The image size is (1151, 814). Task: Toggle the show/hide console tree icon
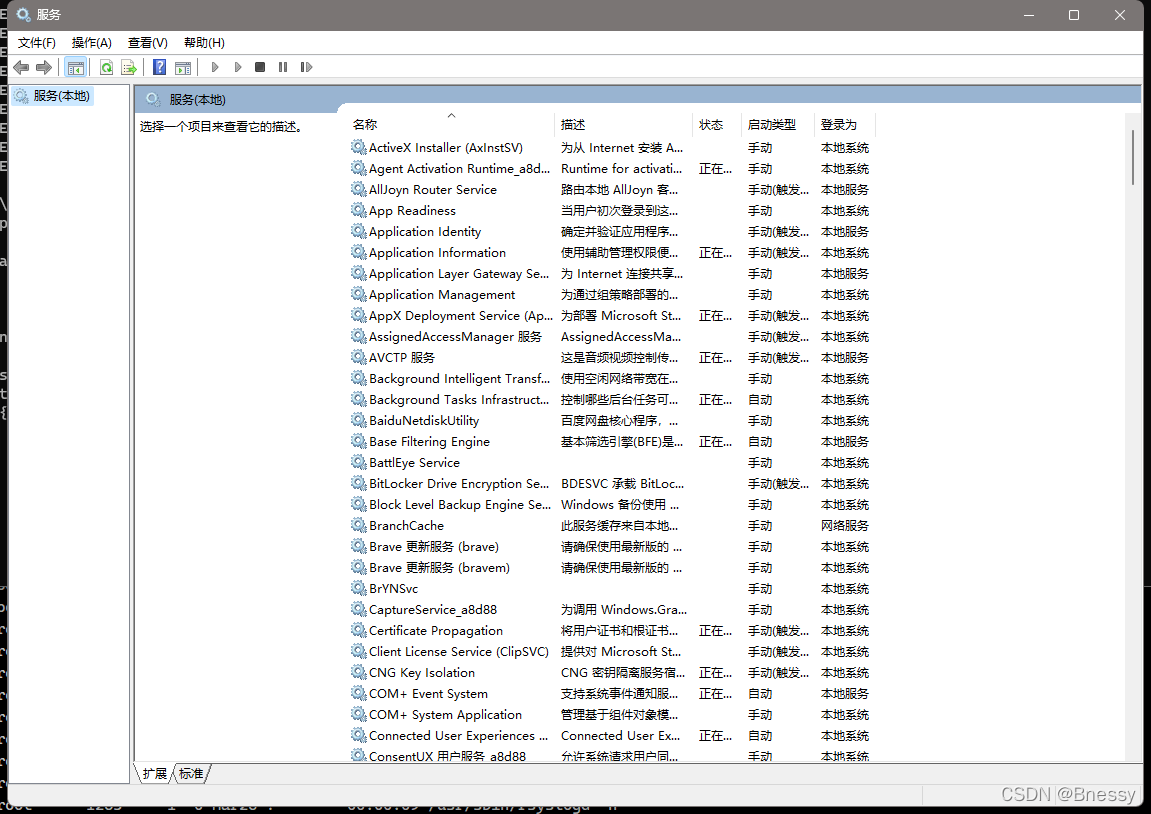[x=76, y=68]
